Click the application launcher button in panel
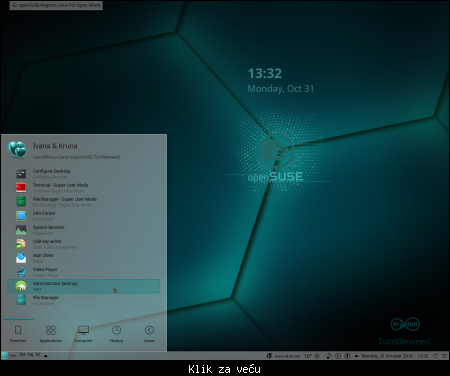Viewport: 450px width, 376px height. click(5, 356)
